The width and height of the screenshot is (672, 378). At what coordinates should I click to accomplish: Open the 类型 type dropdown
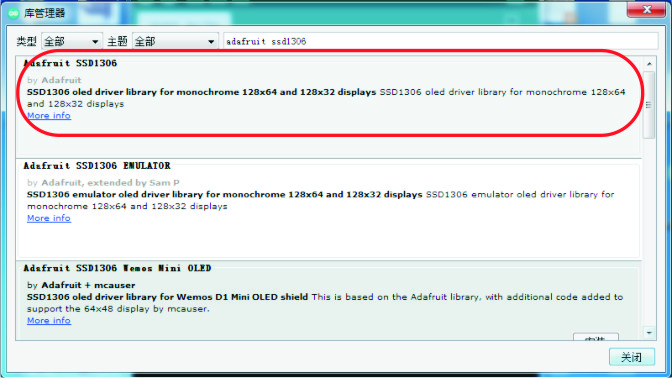click(x=72, y=42)
